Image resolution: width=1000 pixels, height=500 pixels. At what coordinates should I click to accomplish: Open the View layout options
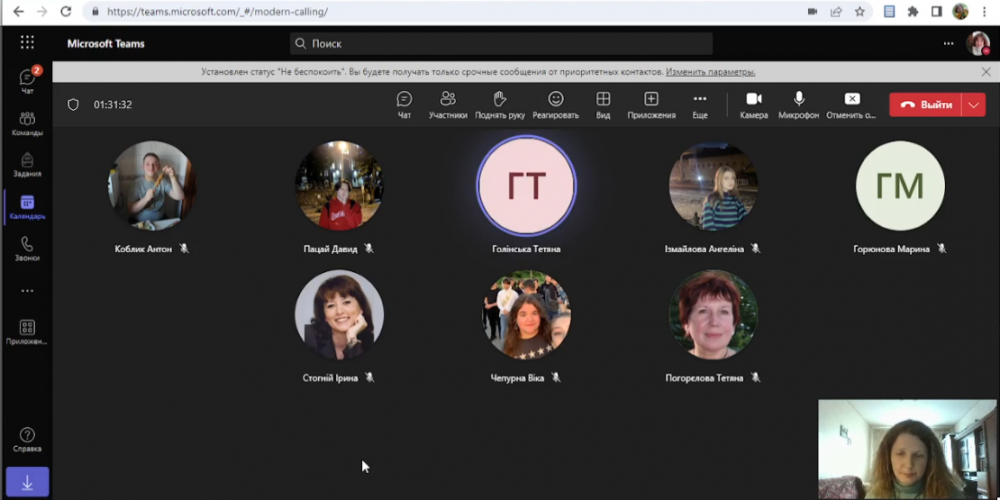coord(603,104)
